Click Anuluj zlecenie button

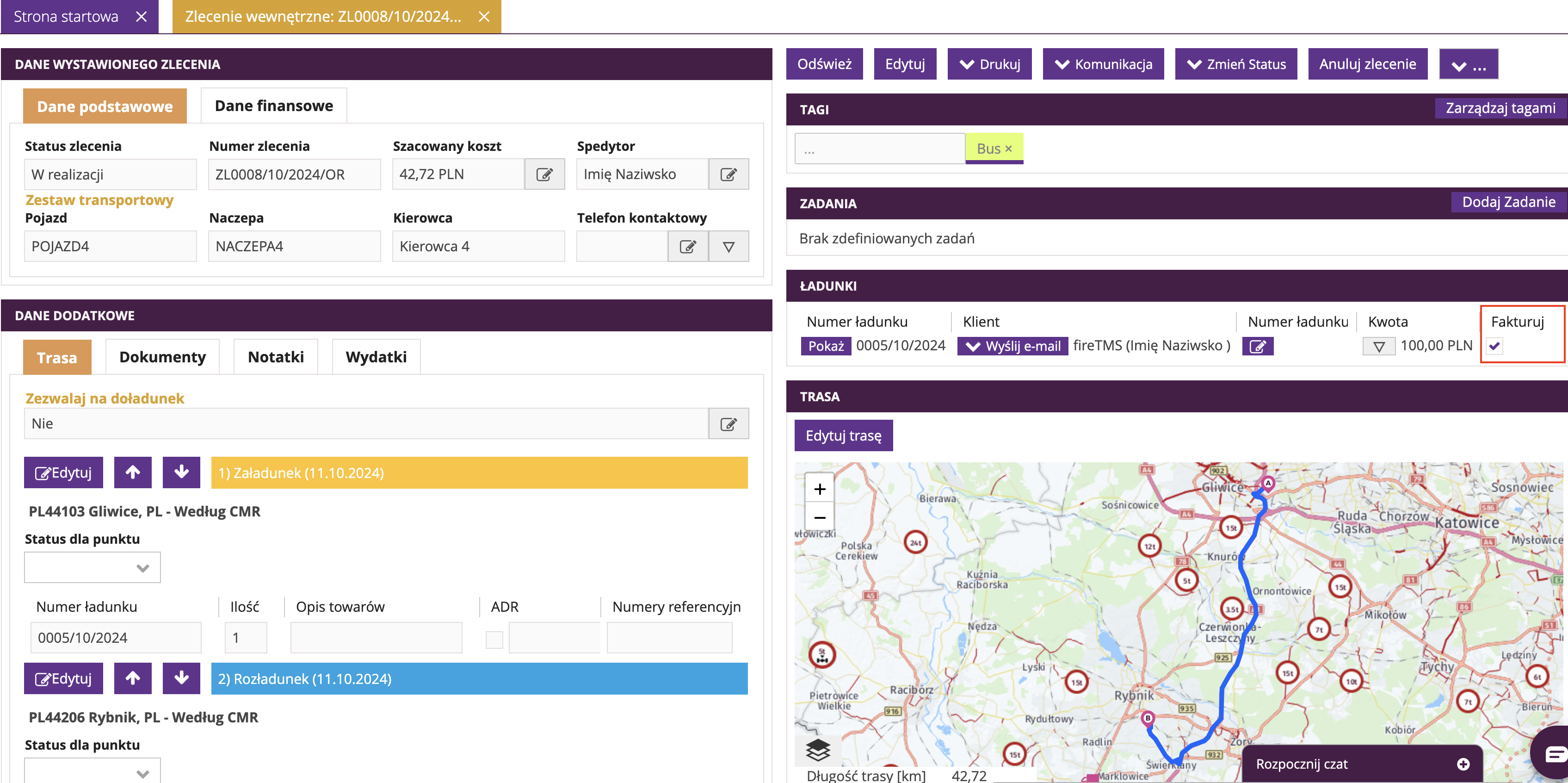(x=1367, y=64)
